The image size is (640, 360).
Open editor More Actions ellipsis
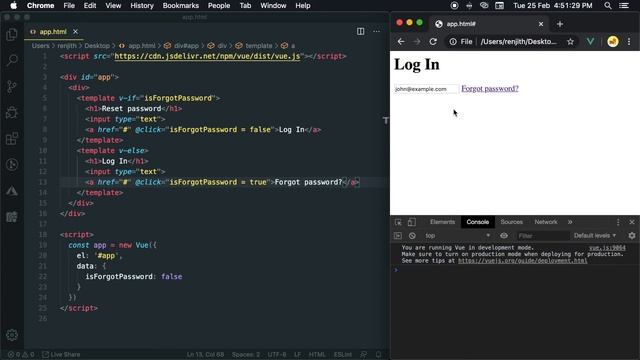pos(376,31)
